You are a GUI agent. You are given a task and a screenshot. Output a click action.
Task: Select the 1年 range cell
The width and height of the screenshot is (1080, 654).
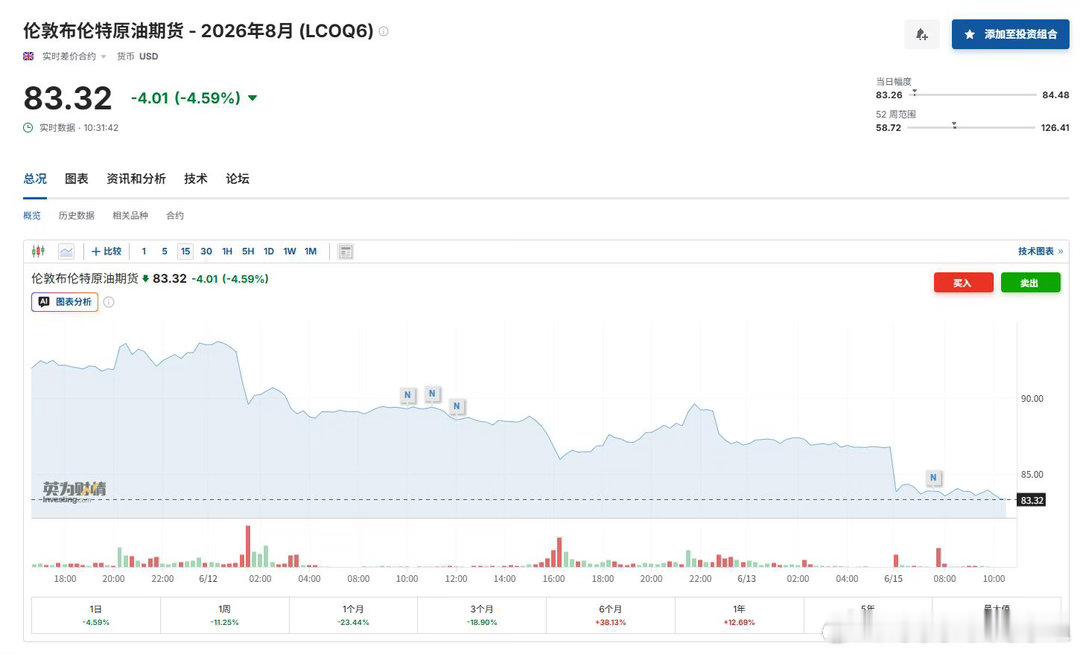tap(739, 615)
